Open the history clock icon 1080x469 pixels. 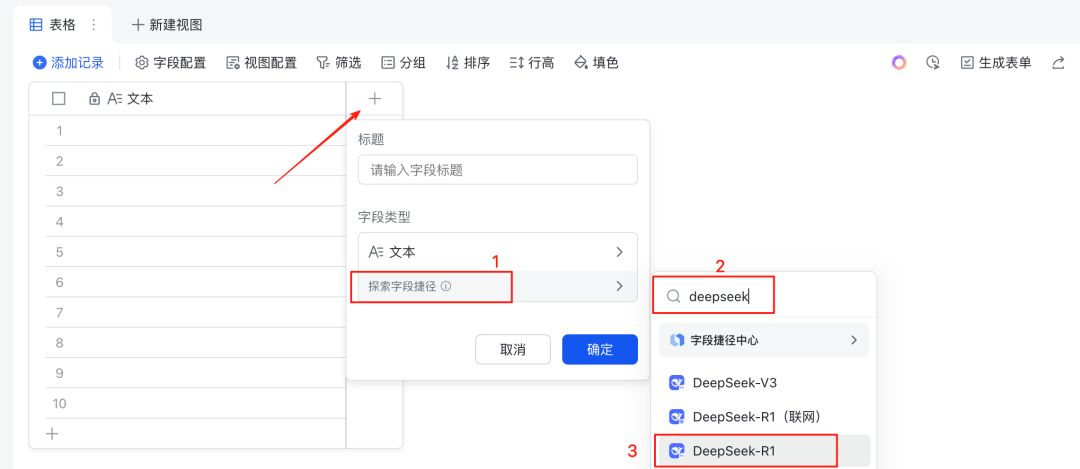(933, 63)
